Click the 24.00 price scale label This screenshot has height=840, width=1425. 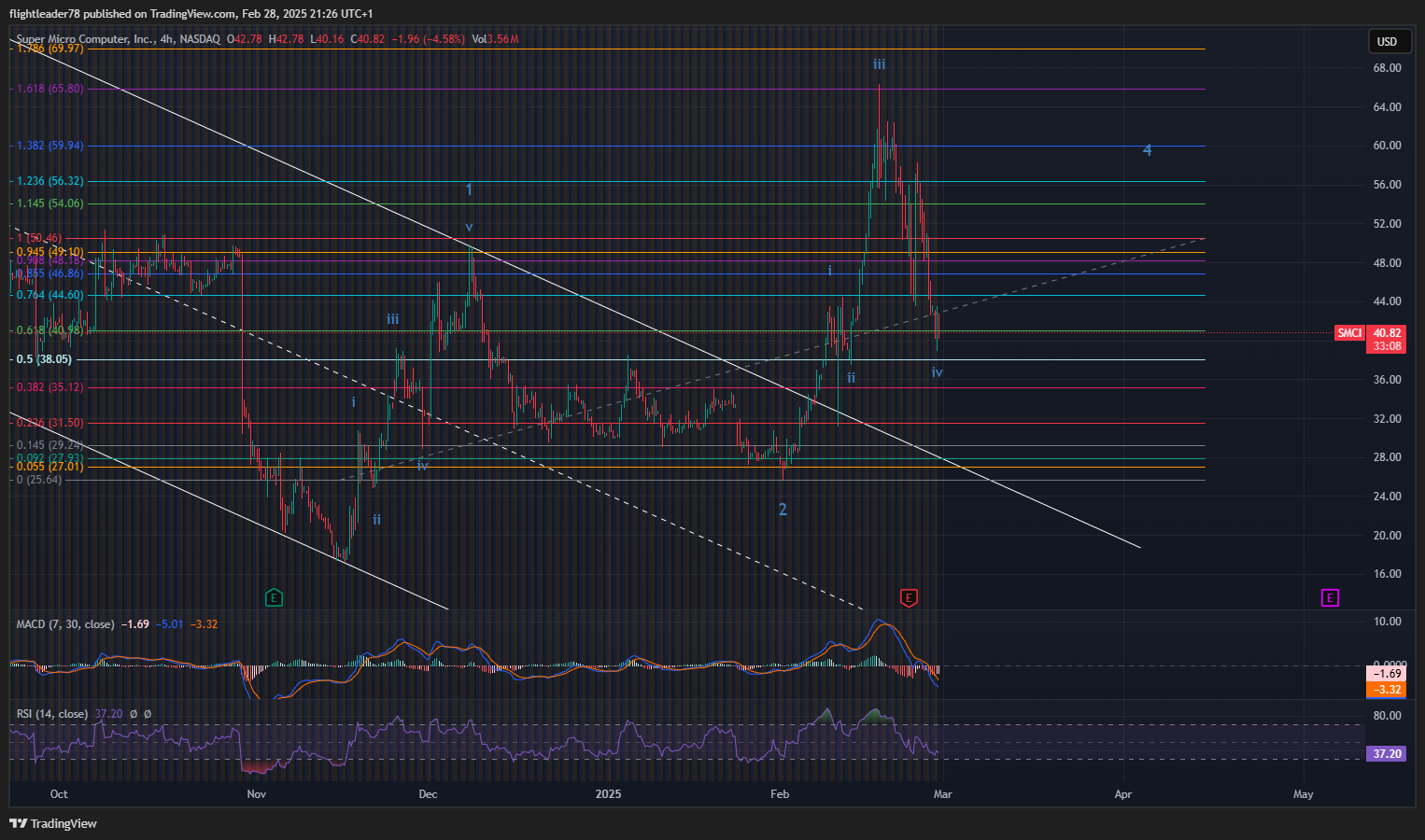[x=1387, y=497]
